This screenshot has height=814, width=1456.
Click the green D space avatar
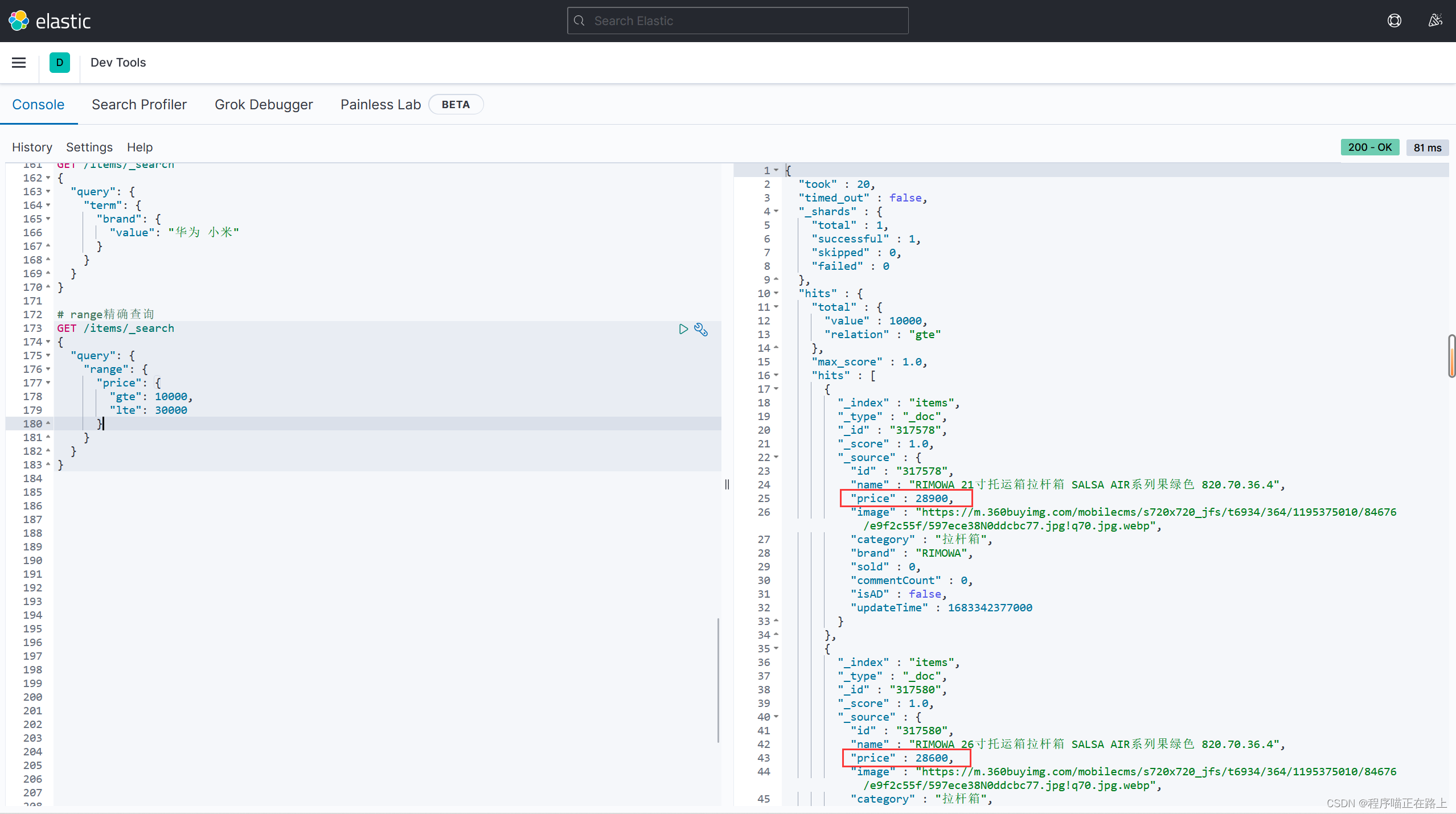(x=60, y=63)
